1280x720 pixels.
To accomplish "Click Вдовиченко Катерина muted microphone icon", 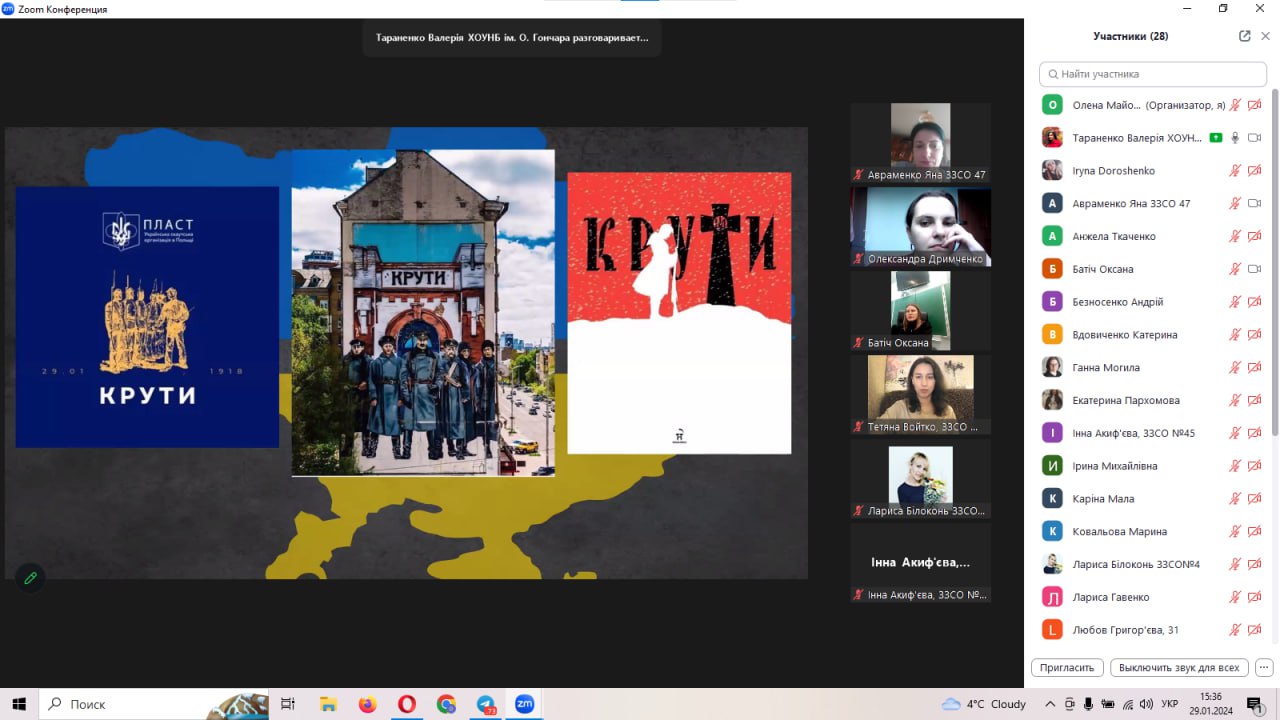I will [1235, 335].
